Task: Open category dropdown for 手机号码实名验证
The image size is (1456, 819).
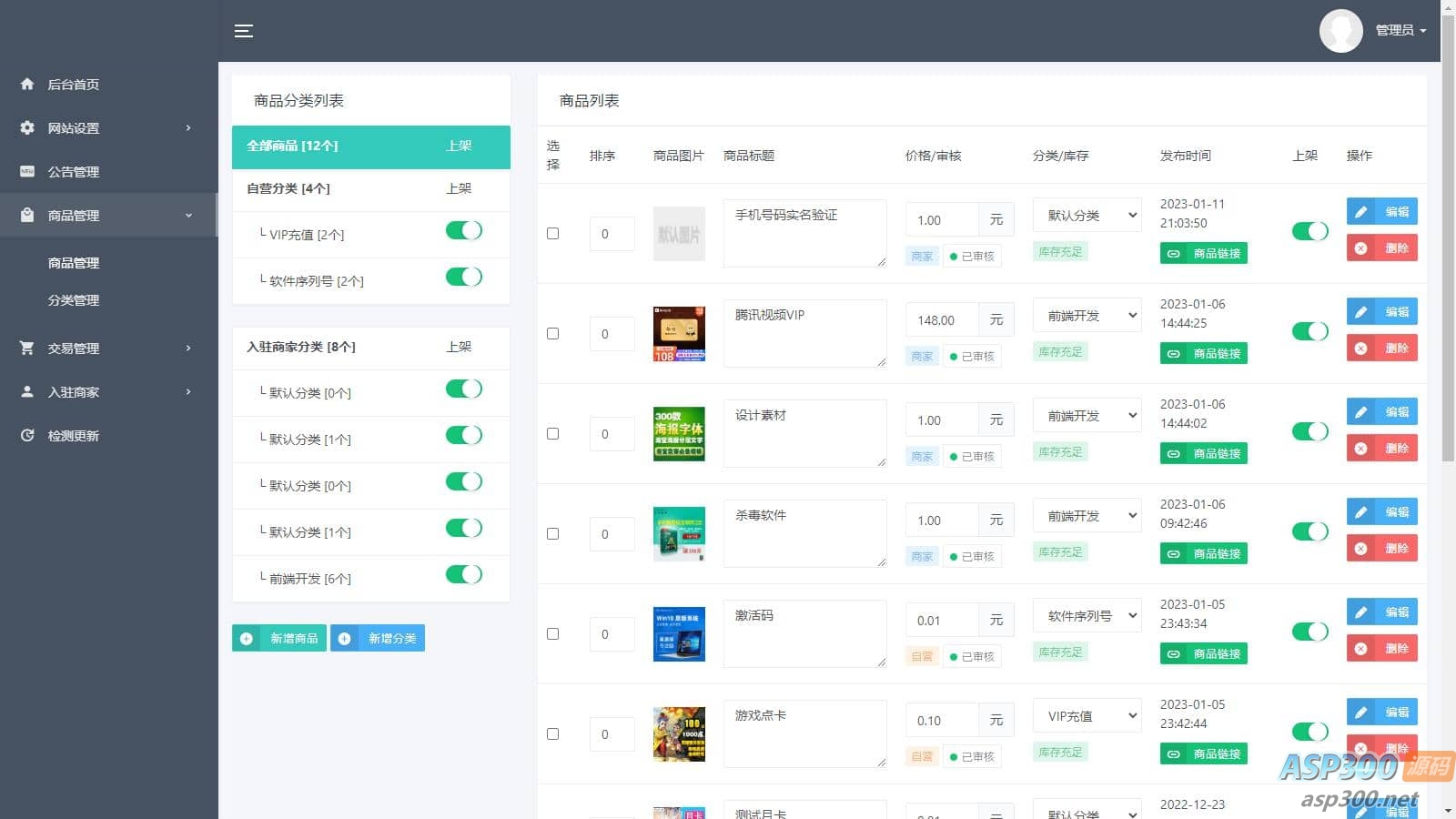Action: [1087, 216]
